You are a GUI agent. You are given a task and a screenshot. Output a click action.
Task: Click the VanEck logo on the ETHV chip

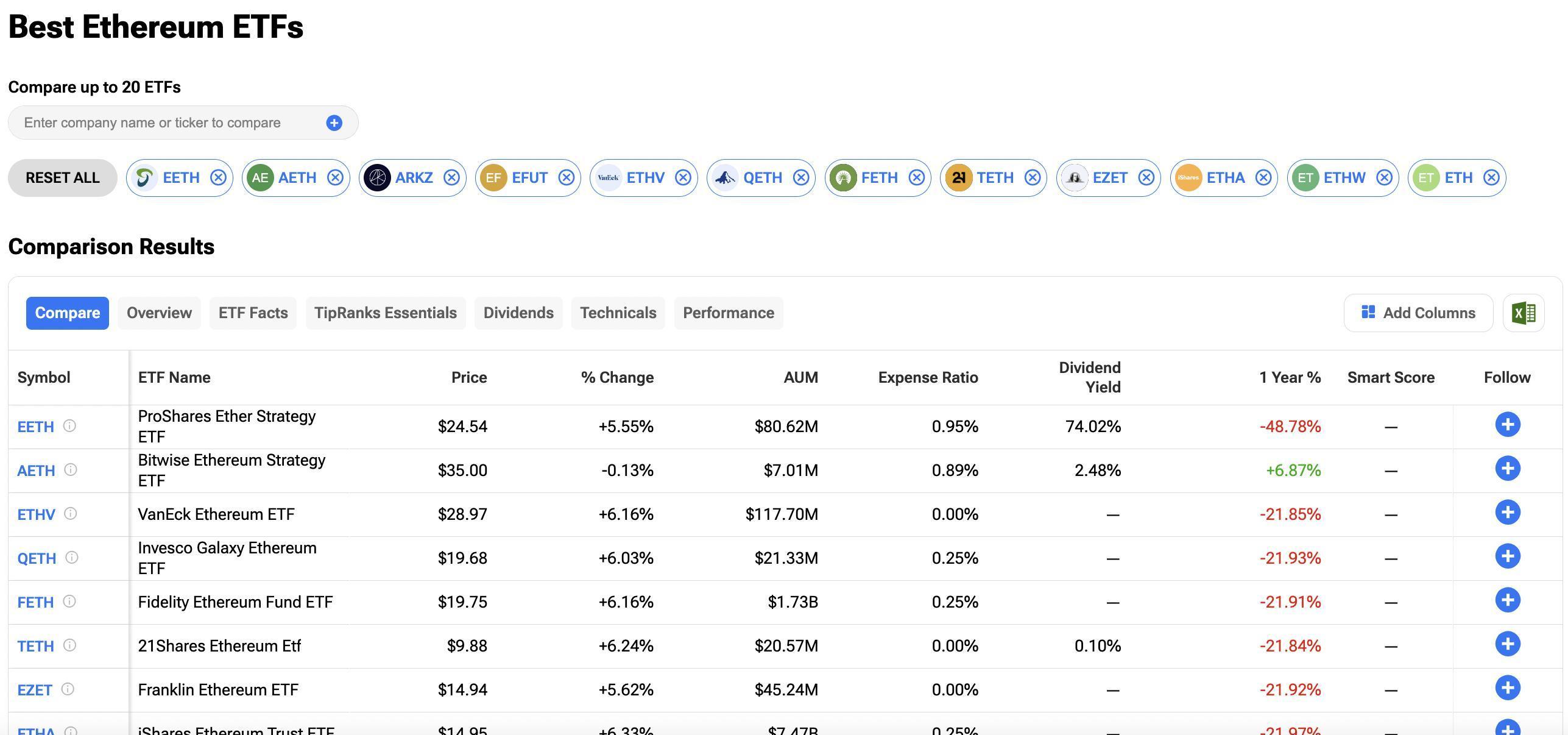click(x=607, y=177)
